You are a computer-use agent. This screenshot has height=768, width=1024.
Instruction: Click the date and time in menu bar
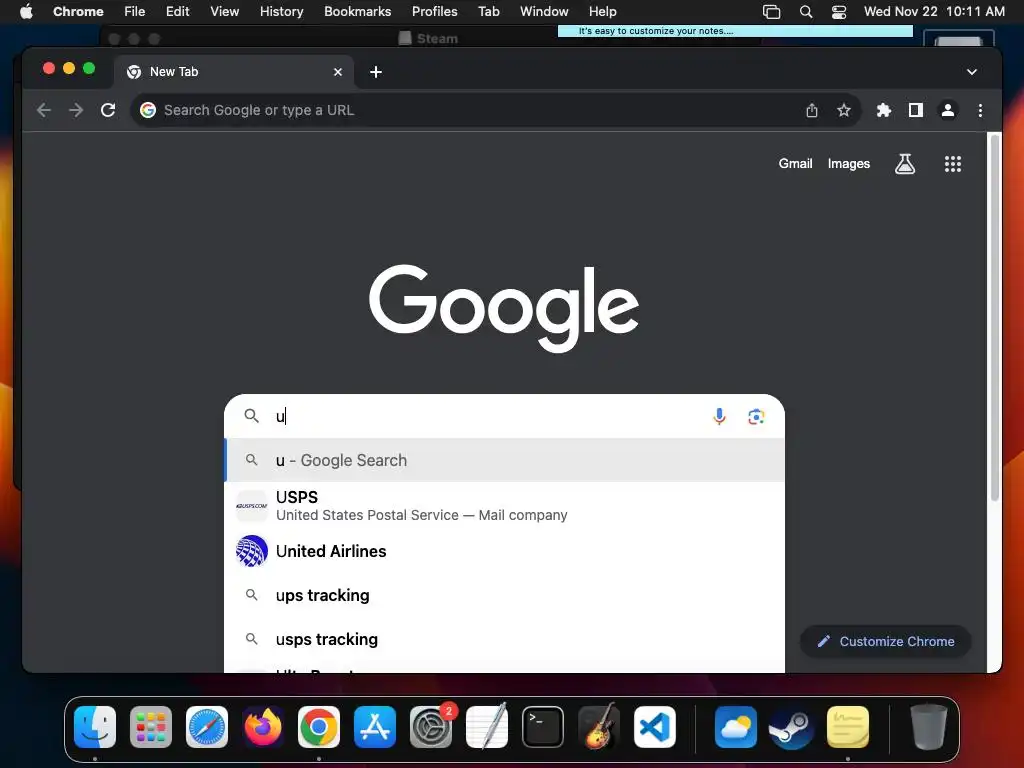934,11
